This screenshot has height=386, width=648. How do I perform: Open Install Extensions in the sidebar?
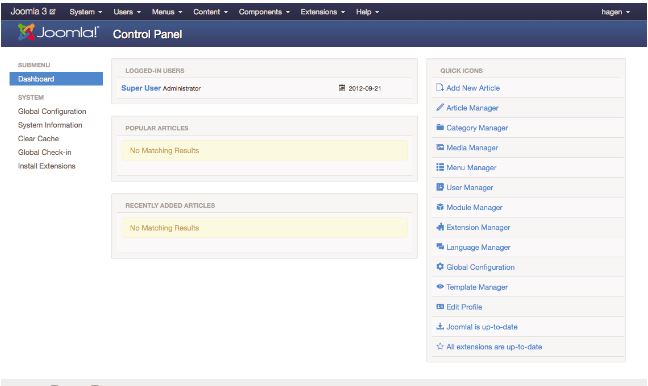47,166
